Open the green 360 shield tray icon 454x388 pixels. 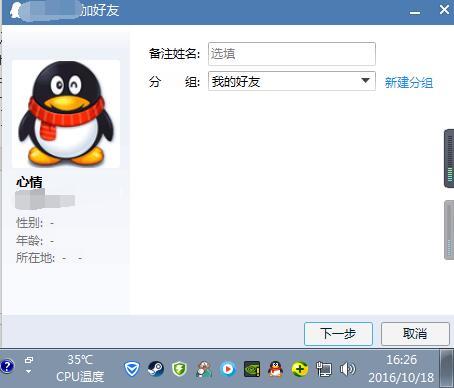click(x=180, y=369)
